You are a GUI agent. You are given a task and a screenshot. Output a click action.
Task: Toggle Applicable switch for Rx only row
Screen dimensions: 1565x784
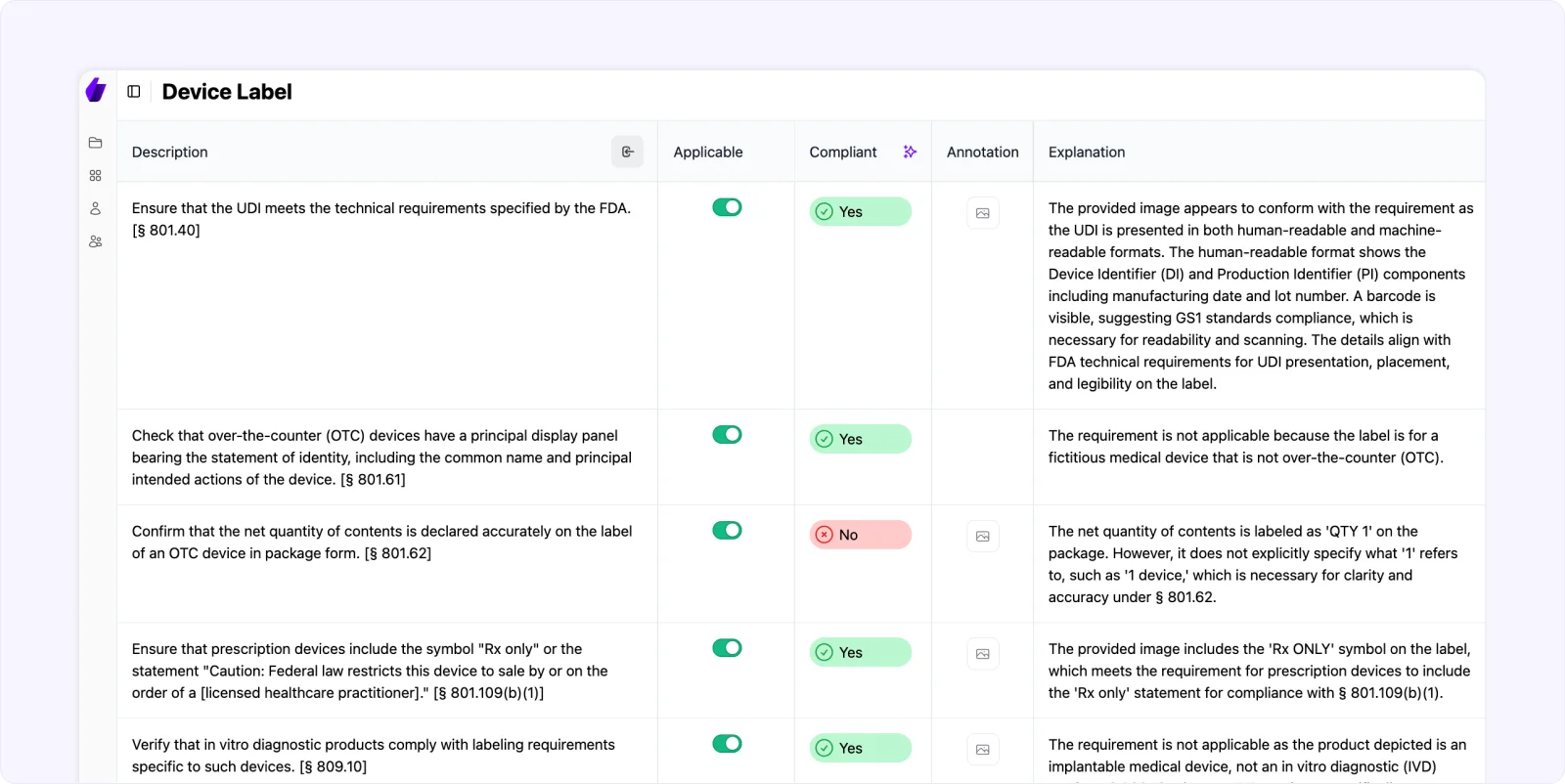coord(727,648)
